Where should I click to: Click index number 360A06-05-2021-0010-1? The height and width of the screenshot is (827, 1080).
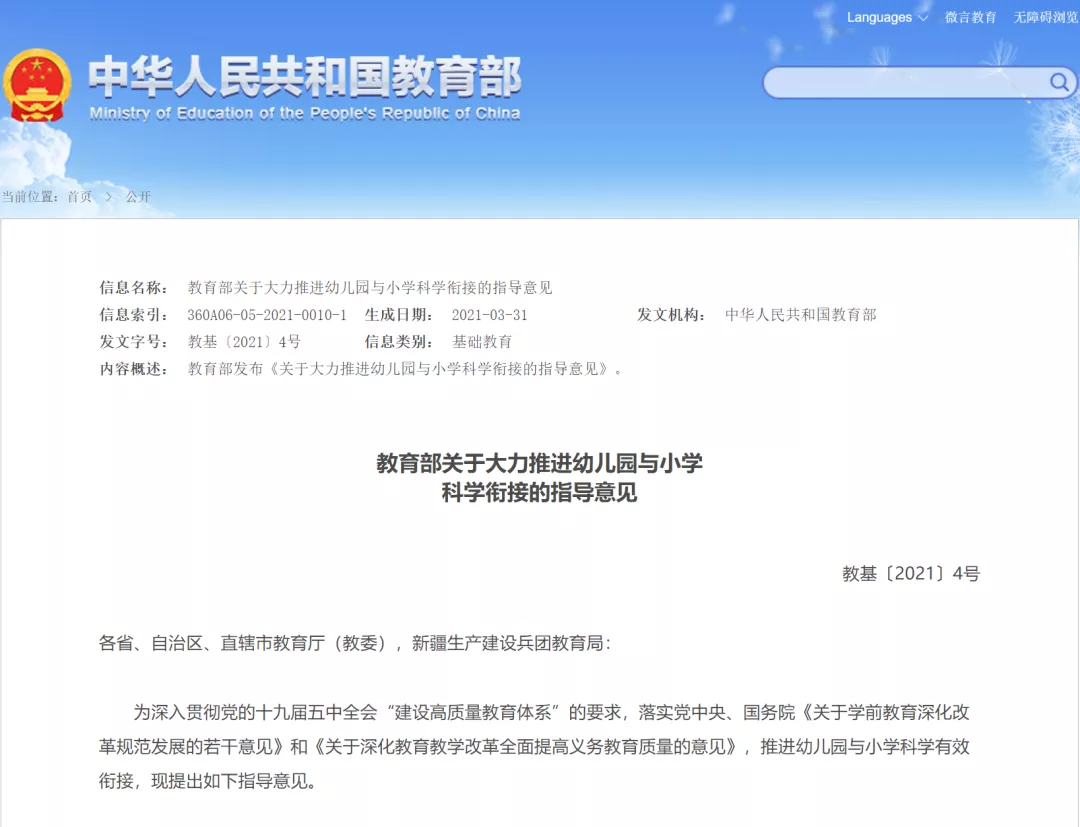pos(267,315)
